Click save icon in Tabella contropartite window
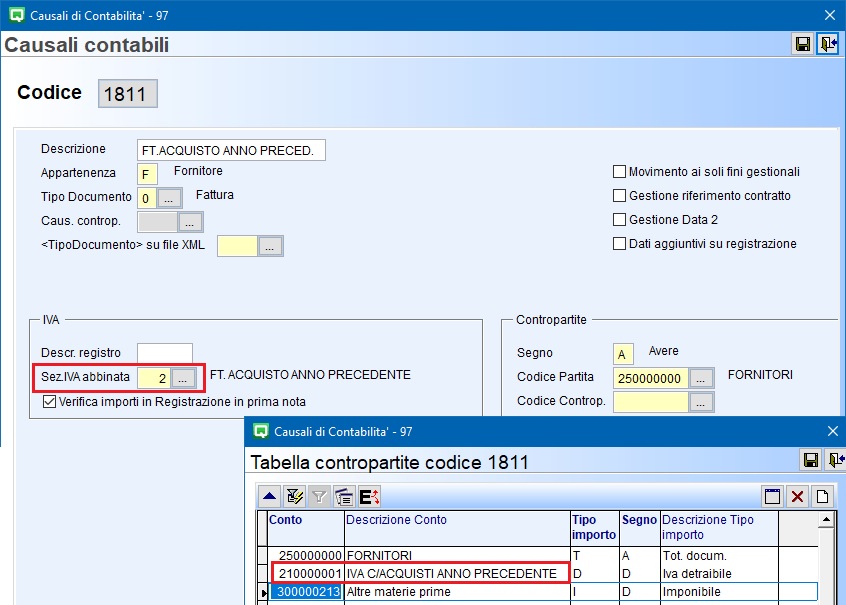 (811, 460)
